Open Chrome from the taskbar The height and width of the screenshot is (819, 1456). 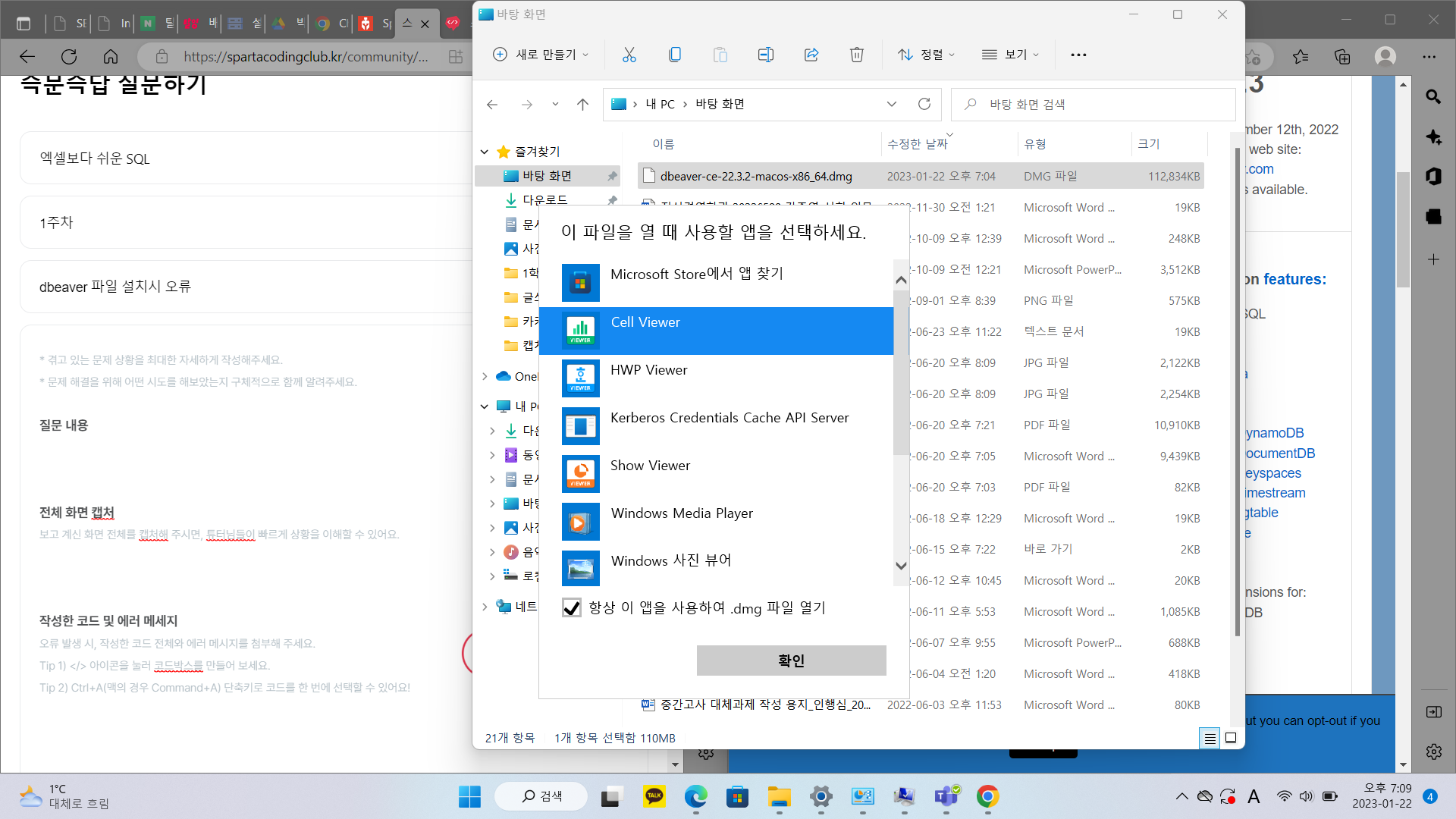coord(987,796)
